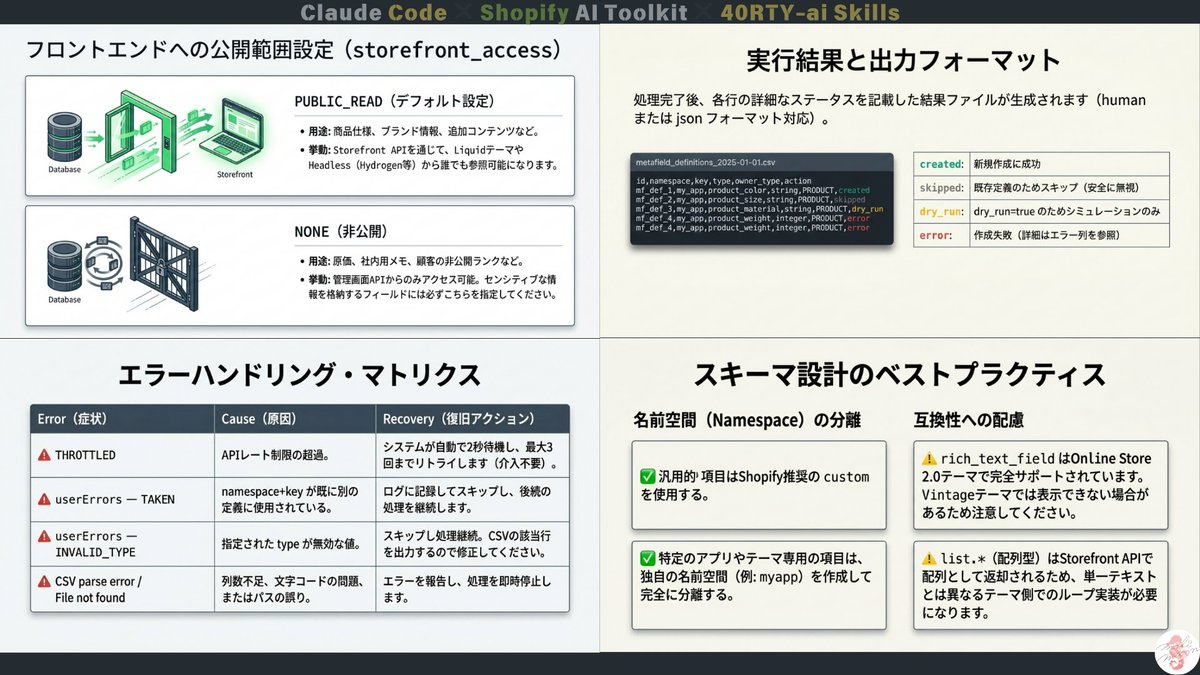Click the bullet '用途: 商品仕様、ブランド情報'
1200x675 pixels.
(420, 131)
